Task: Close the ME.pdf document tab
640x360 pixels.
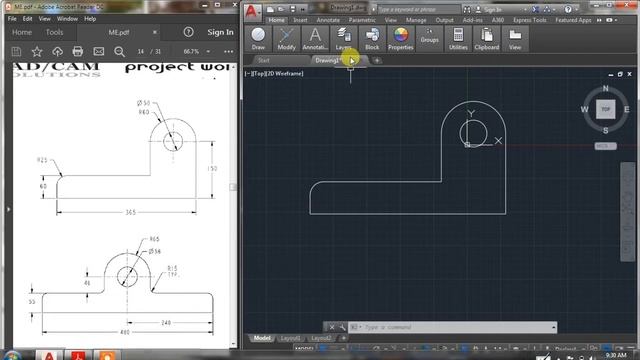Action: tap(155, 32)
